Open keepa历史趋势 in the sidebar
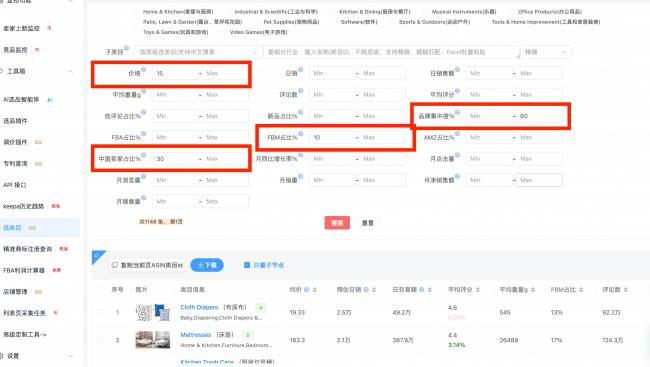This screenshot has width=650, height=367. click(x=23, y=206)
